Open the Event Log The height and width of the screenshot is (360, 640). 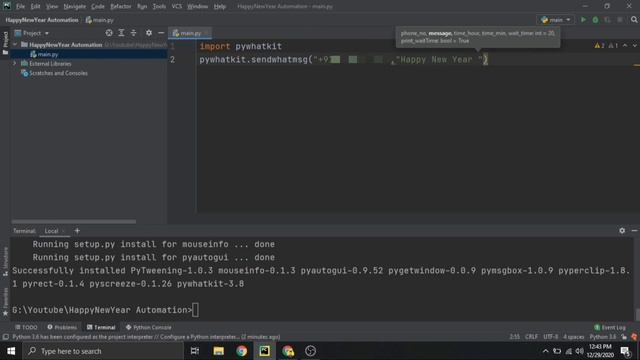610,327
